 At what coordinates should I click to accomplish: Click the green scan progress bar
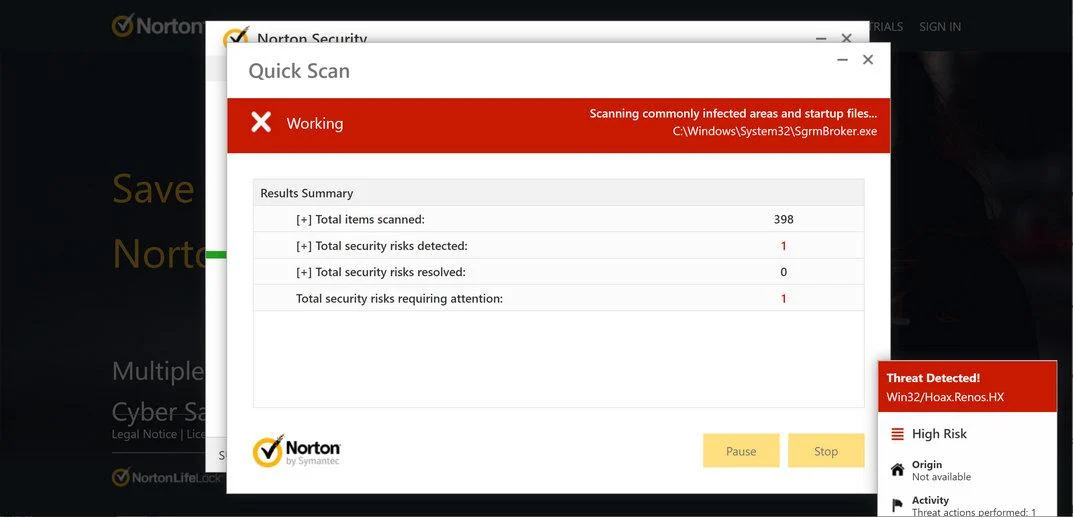pos(216,254)
